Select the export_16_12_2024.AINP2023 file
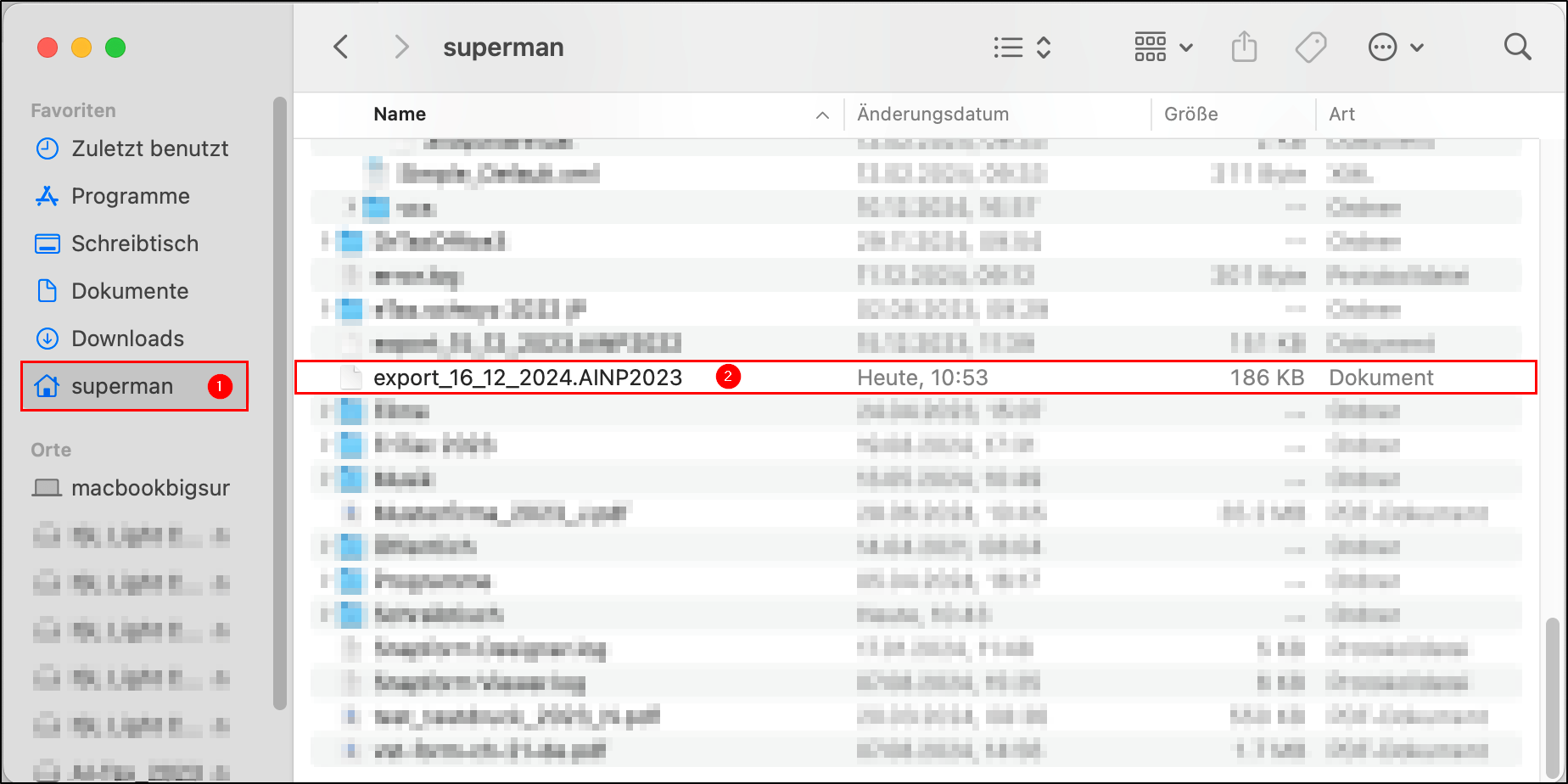 coord(528,377)
